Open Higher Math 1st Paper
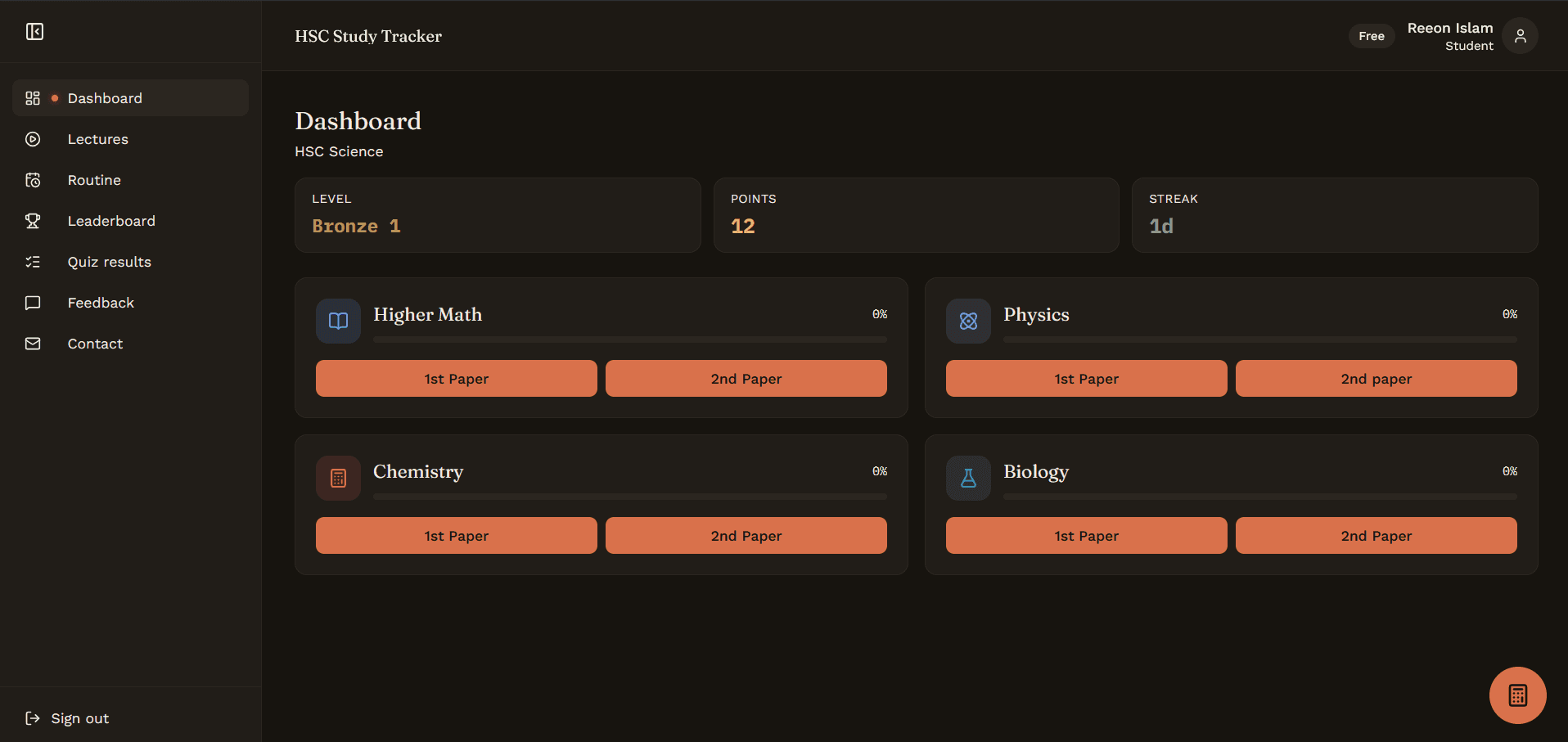Viewport: 1568px width, 742px height. pyautogui.click(x=457, y=379)
